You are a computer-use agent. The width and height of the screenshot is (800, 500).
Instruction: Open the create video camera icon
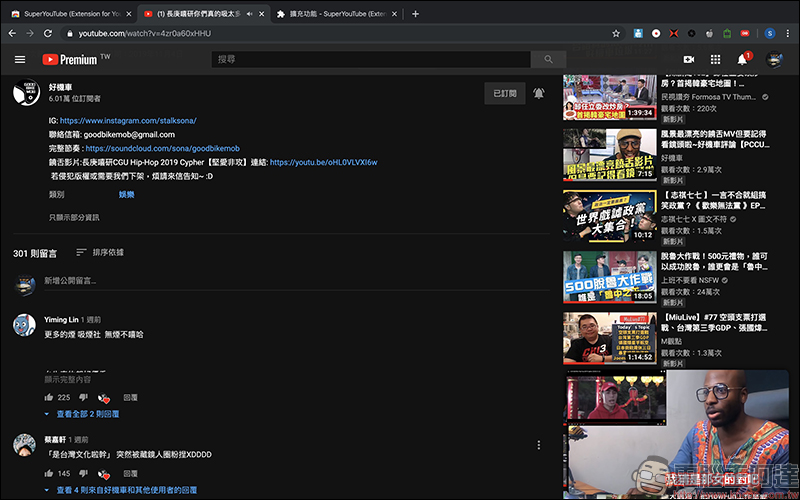click(689, 60)
